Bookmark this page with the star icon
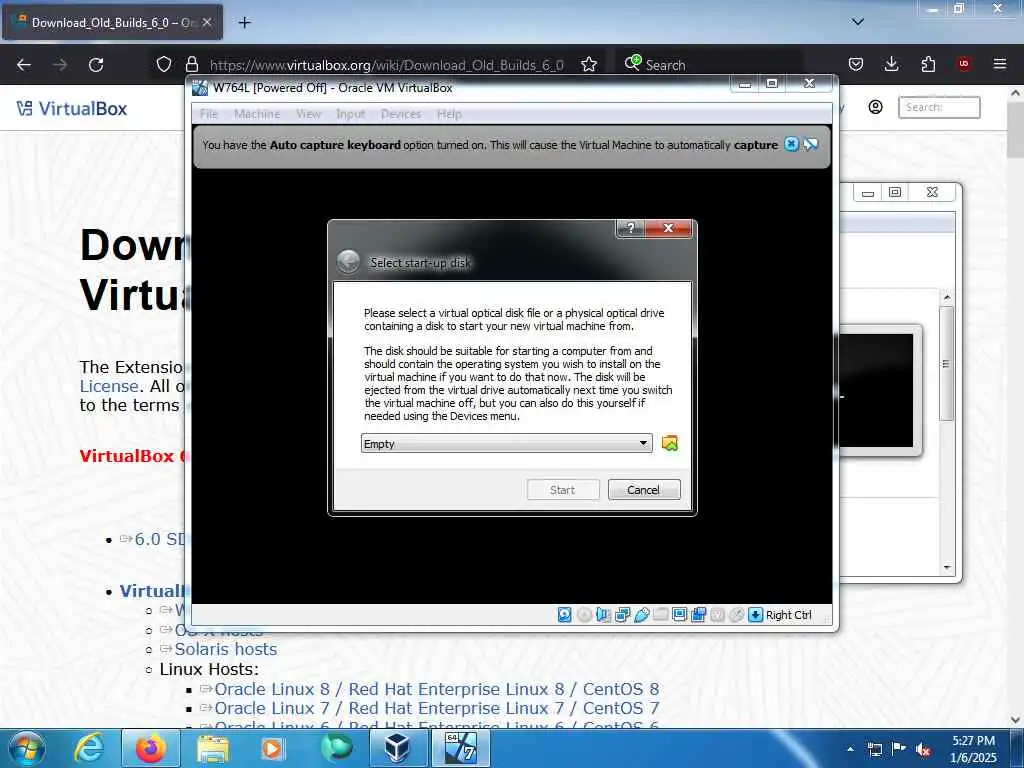1024x768 pixels. [x=589, y=64]
